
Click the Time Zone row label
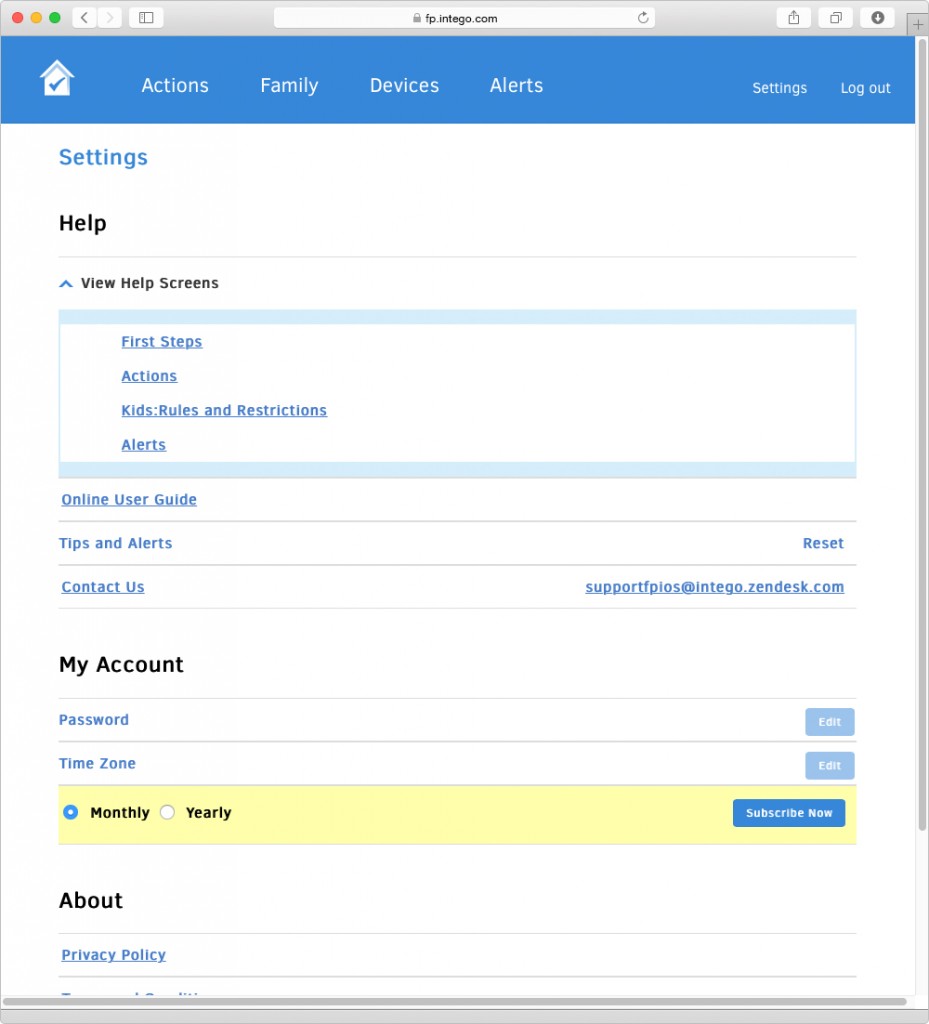pyautogui.click(x=97, y=763)
